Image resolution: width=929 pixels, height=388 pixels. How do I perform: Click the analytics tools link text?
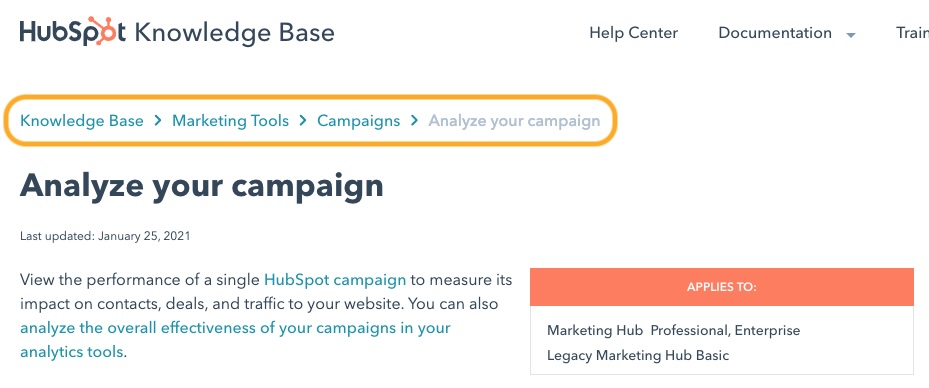coord(72,352)
